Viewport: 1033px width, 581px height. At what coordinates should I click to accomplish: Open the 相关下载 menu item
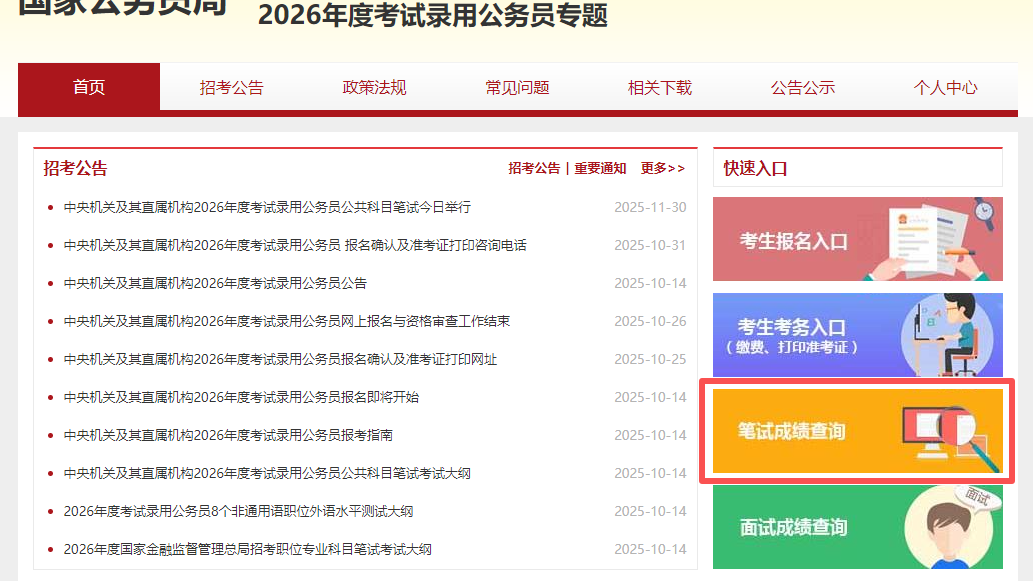(659, 87)
